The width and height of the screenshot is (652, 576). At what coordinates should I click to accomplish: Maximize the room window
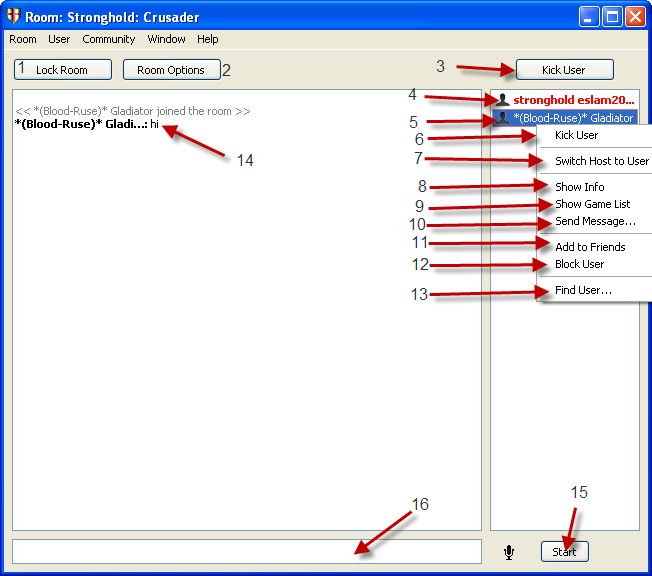(612, 17)
